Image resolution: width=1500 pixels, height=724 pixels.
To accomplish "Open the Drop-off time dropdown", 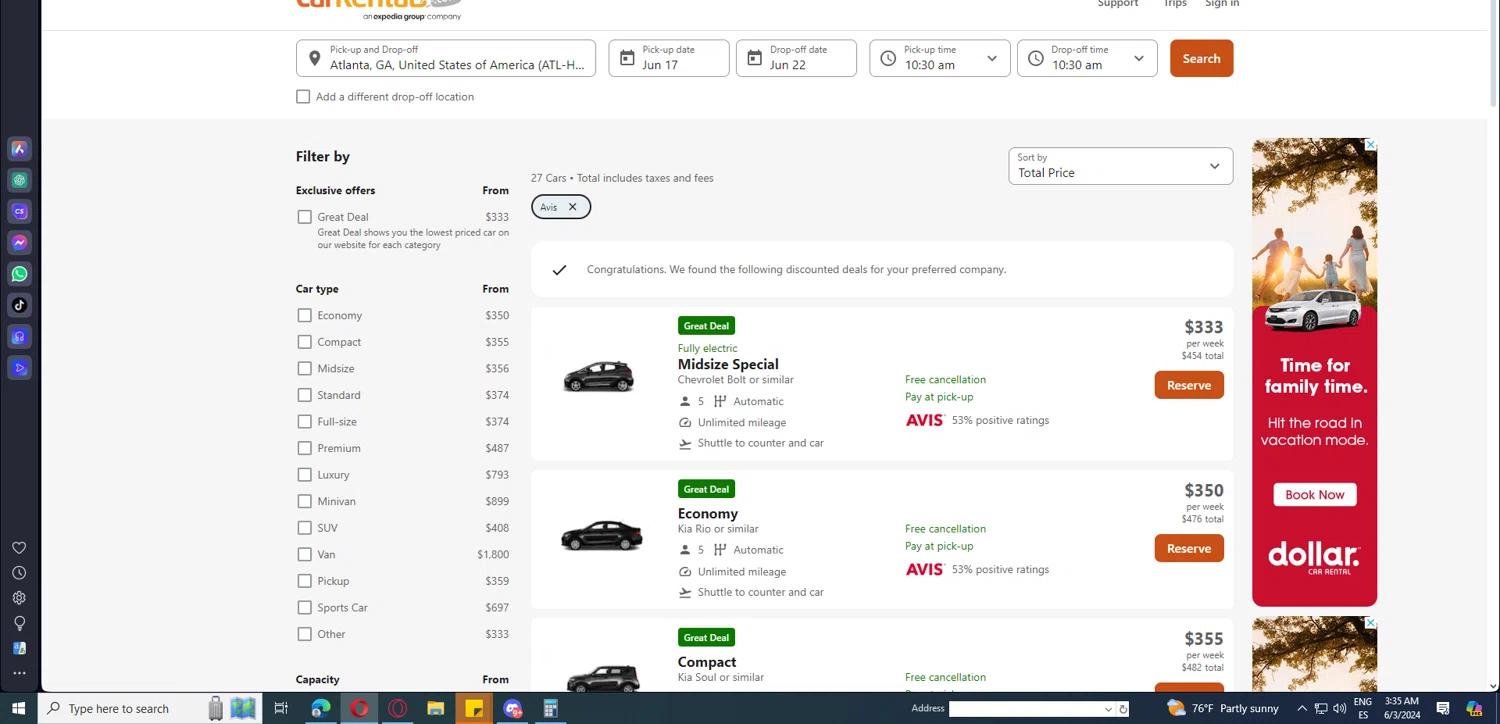I will pyautogui.click(x=1086, y=59).
